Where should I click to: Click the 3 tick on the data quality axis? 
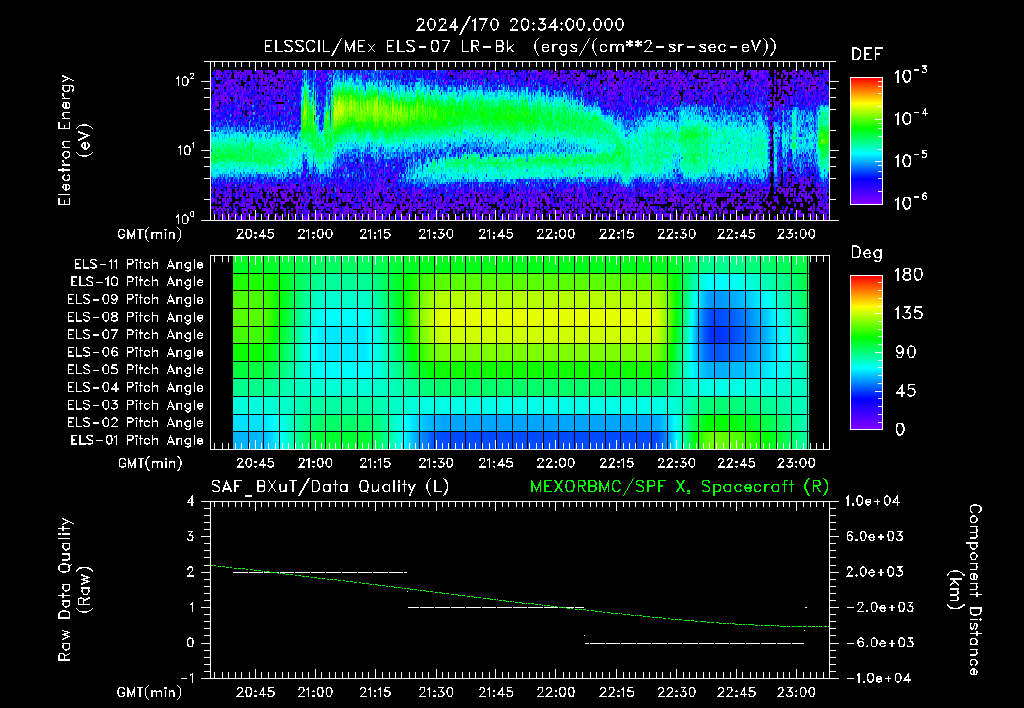pyautogui.click(x=191, y=536)
